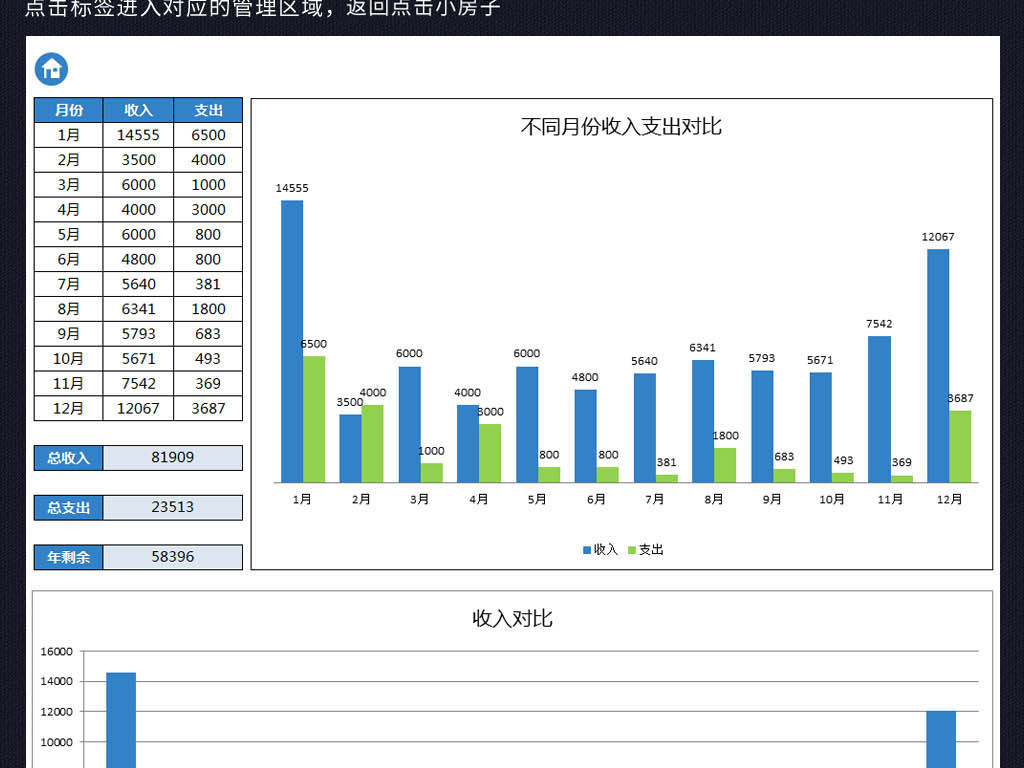The height and width of the screenshot is (768, 1024).
Task: Click the 7月 blue bar labeled 5640
Action: tap(644, 428)
